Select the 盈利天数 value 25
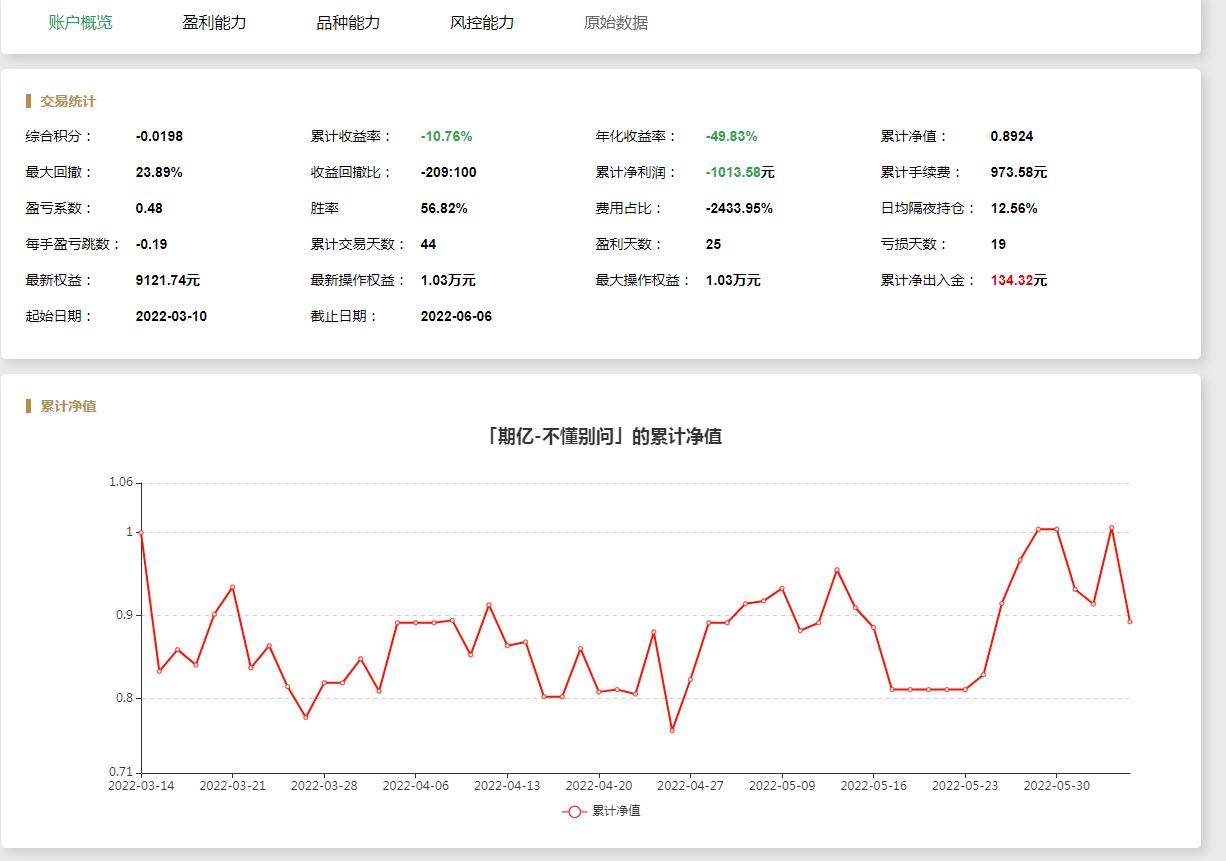 (713, 244)
